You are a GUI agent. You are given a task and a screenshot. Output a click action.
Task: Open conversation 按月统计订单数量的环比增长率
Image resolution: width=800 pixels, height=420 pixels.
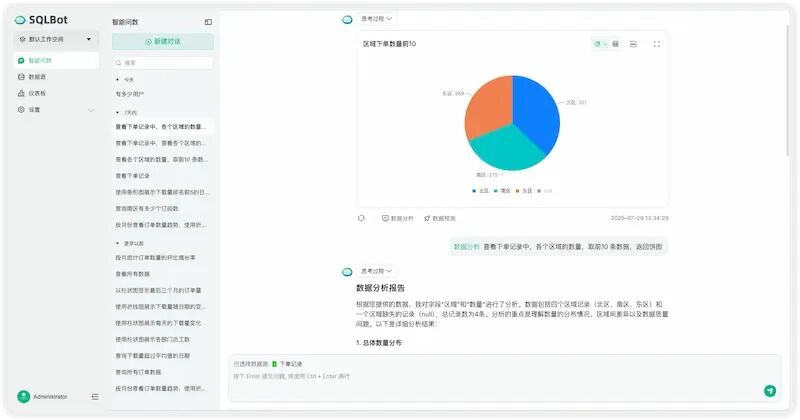click(163, 258)
